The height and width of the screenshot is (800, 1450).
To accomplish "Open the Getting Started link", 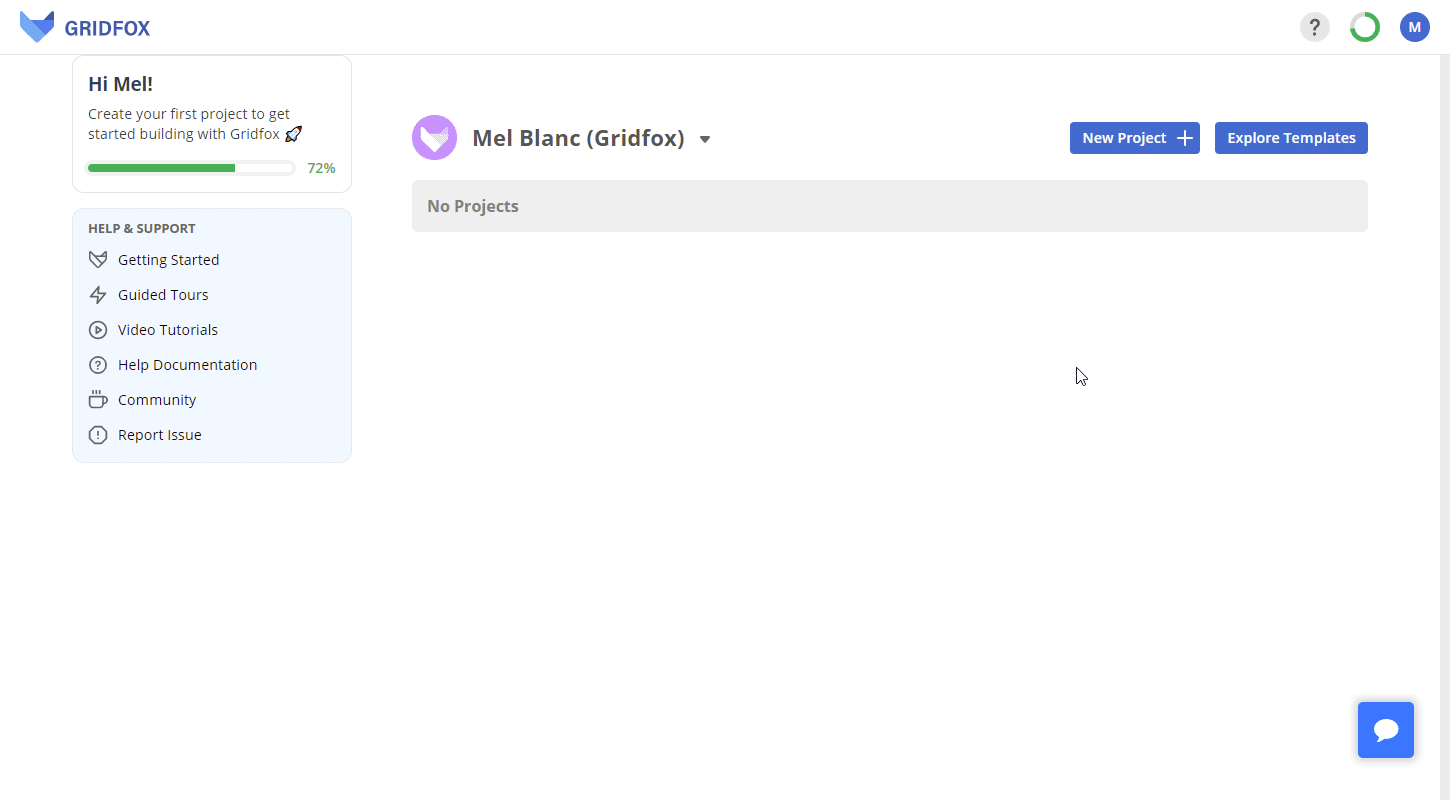I will [168, 260].
